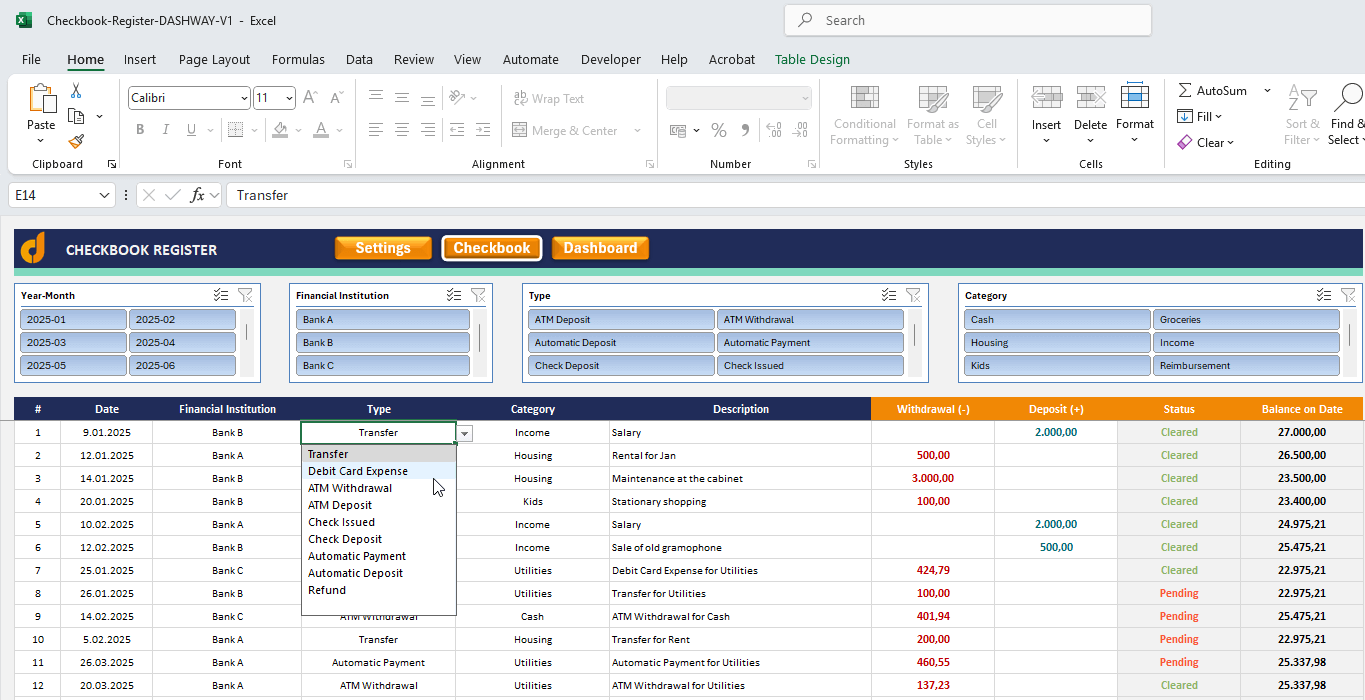Toggle center horizontal alignment
The width and height of the screenshot is (1365, 700).
pyautogui.click(x=402, y=130)
